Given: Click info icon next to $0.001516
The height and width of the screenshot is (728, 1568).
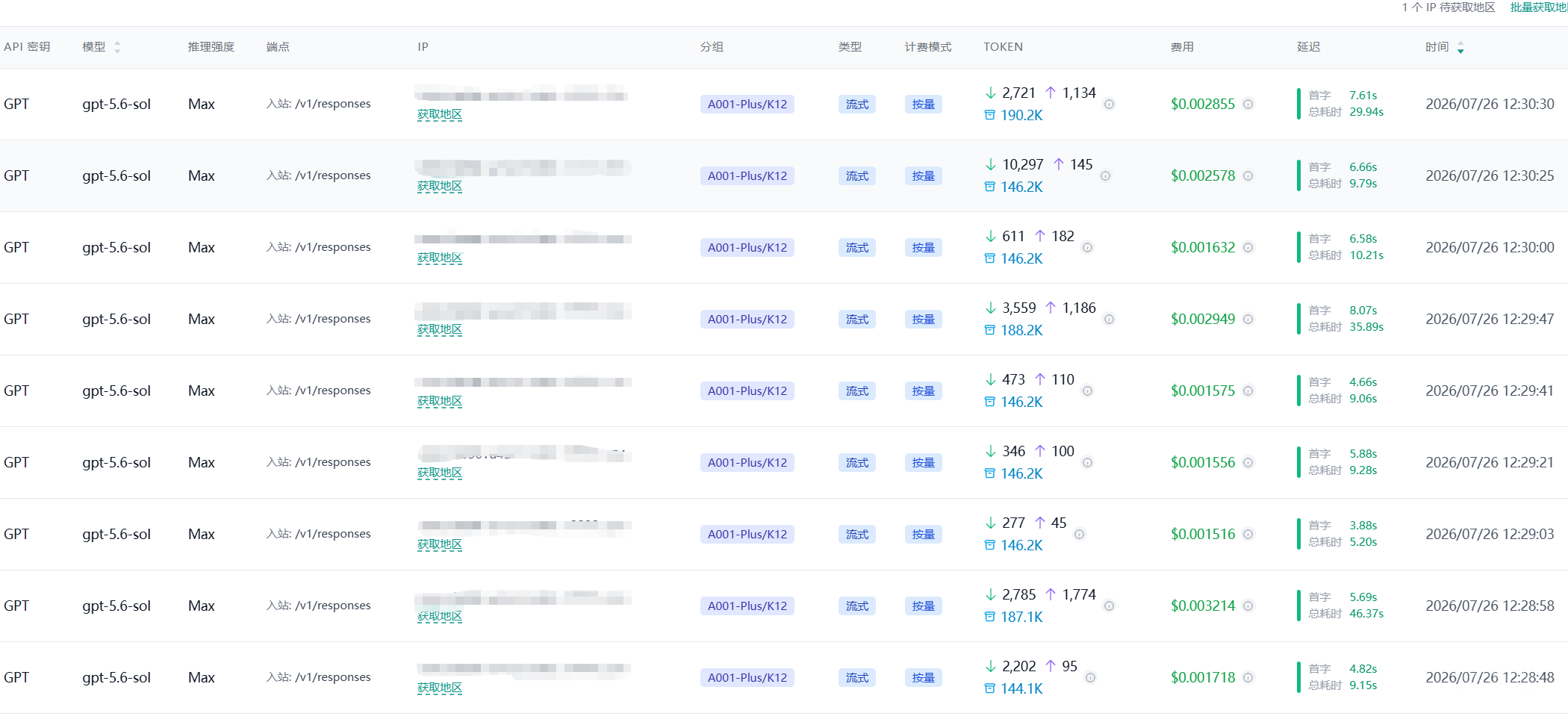Looking at the screenshot, I should (1248, 535).
